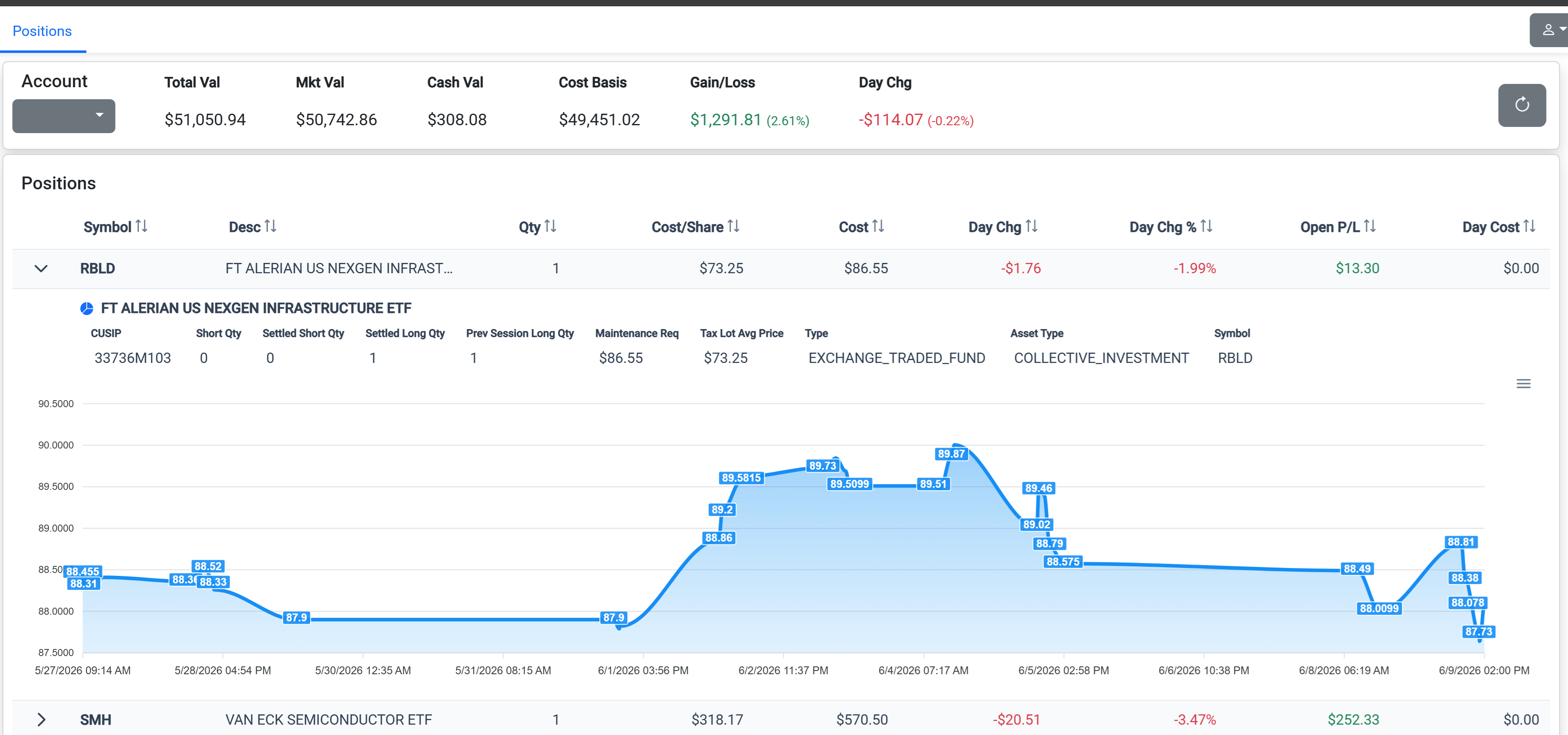
Task: Click the 87.73 chart data label
Action: 1479,632
